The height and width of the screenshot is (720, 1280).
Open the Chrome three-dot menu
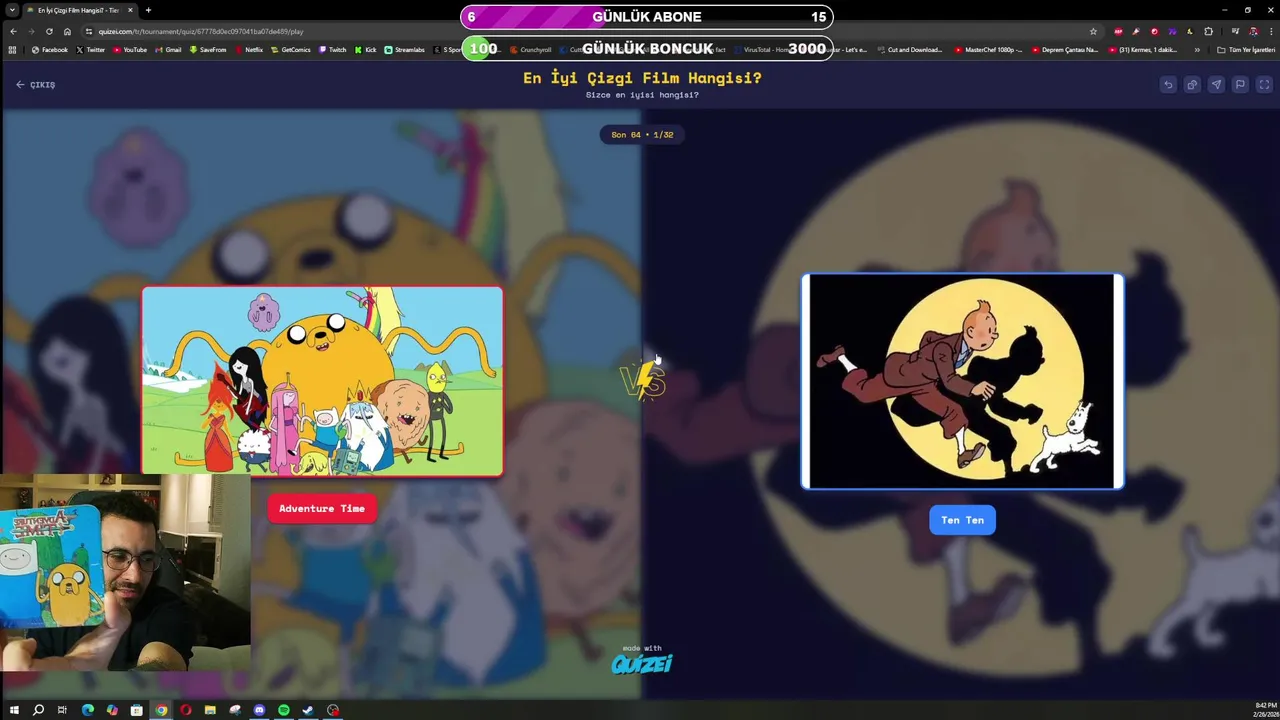1271,31
